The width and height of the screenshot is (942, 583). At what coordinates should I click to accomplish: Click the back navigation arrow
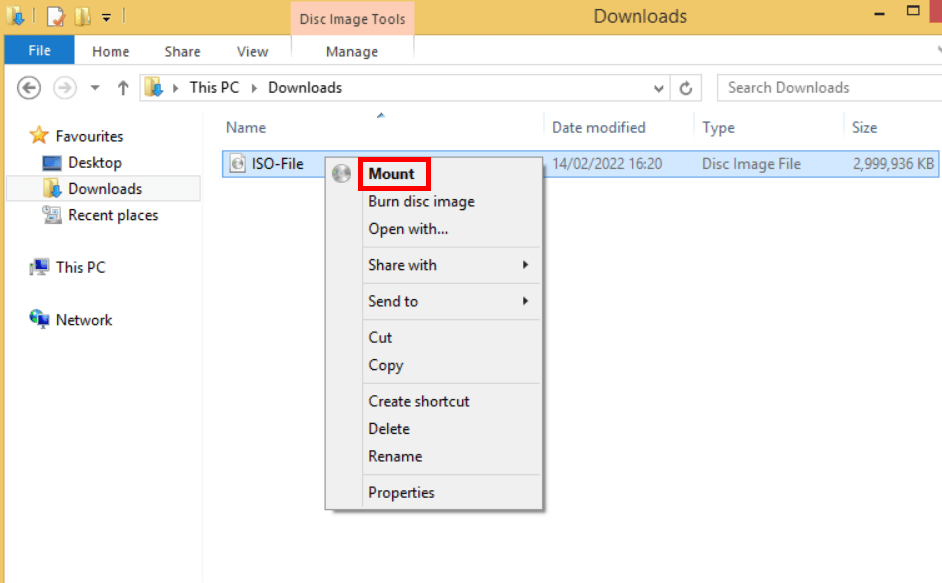[28, 87]
